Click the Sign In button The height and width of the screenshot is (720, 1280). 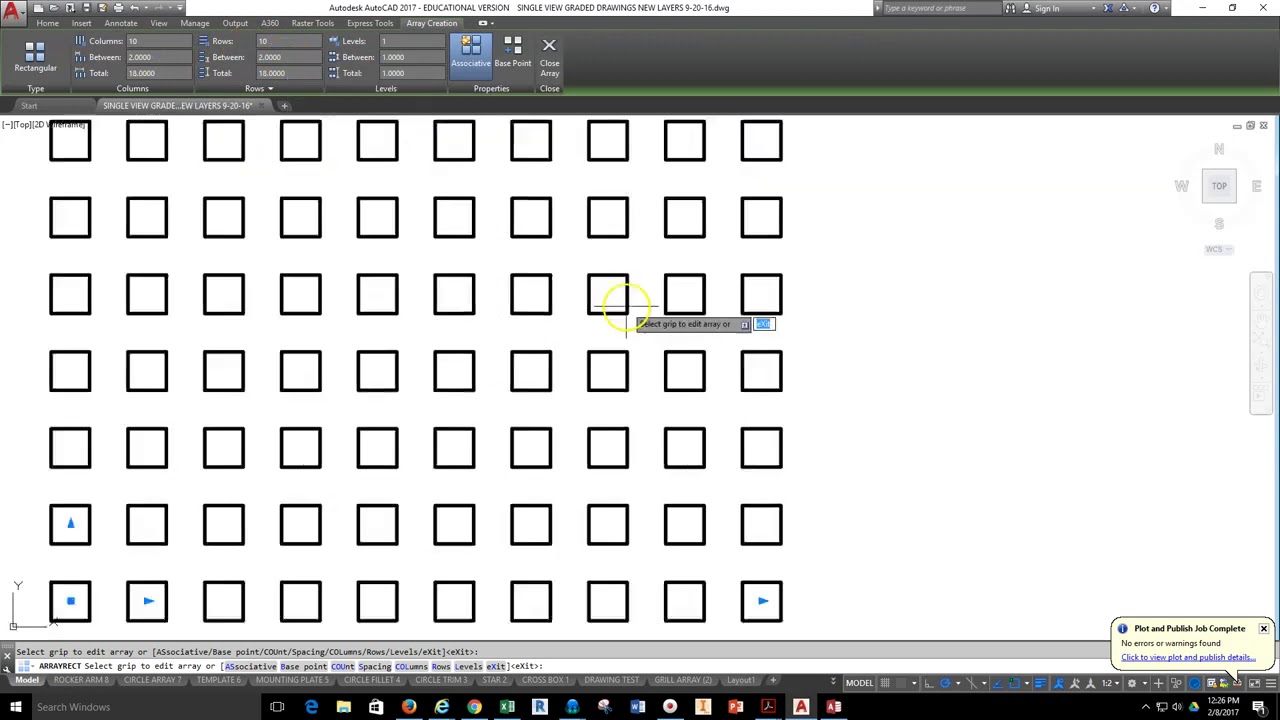click(x=1047, y=8)
